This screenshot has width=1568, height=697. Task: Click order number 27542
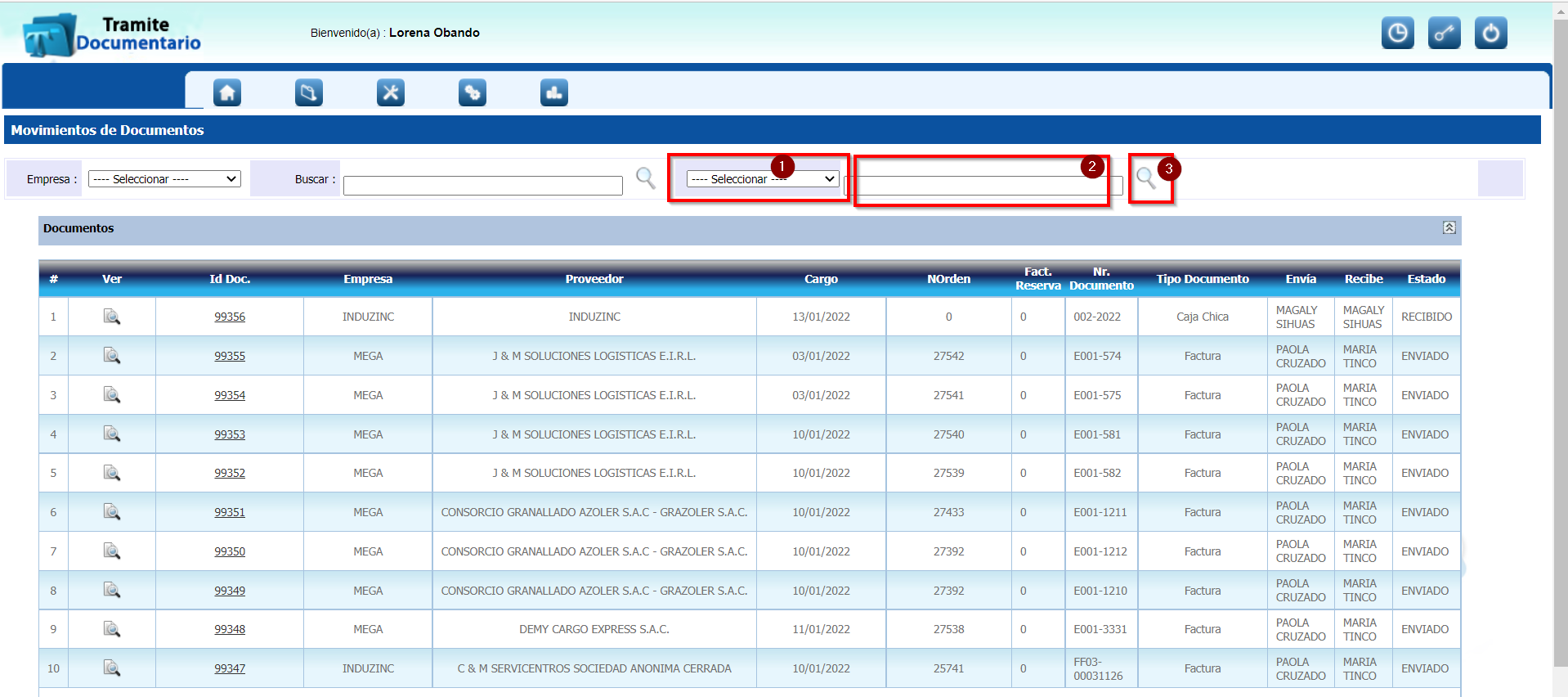pyautogui.click(x=948, y=356)
